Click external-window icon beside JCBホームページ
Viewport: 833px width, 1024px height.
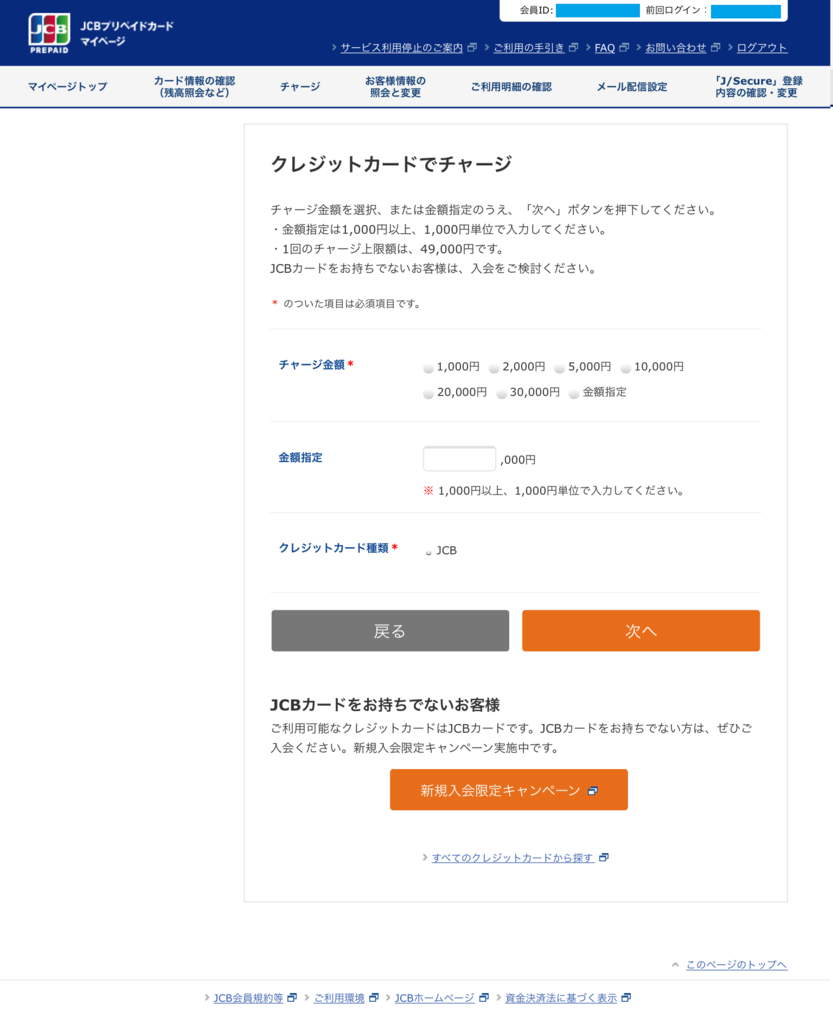pyautogui.click(x=484, y=997)
